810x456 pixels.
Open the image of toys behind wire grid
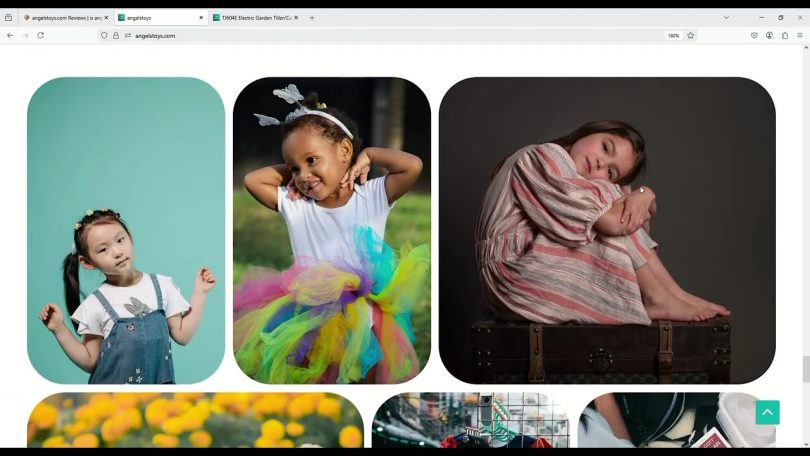(x=471, y=420)
